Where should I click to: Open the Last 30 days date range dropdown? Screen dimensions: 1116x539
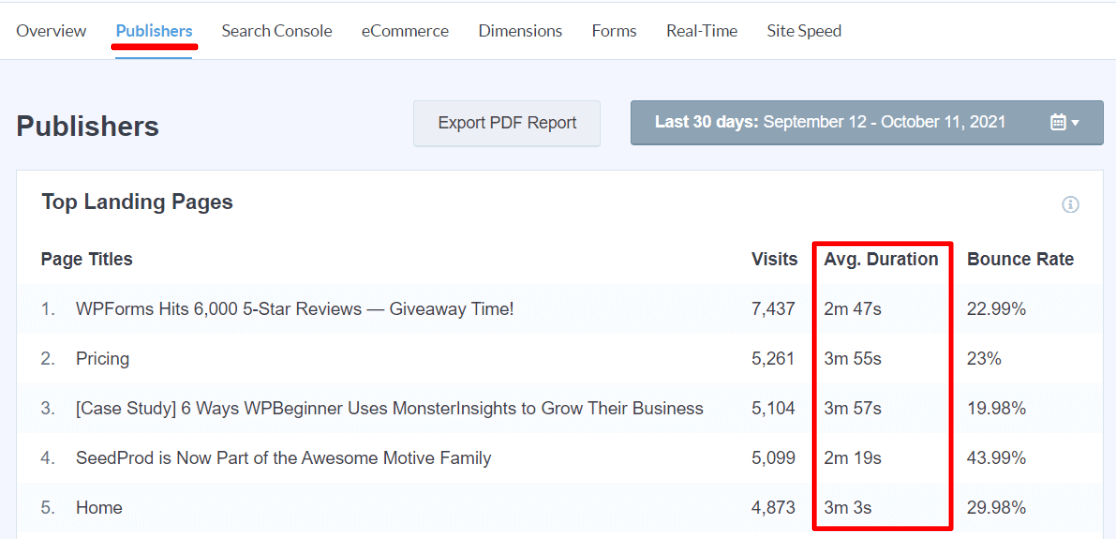click(867, 122)
